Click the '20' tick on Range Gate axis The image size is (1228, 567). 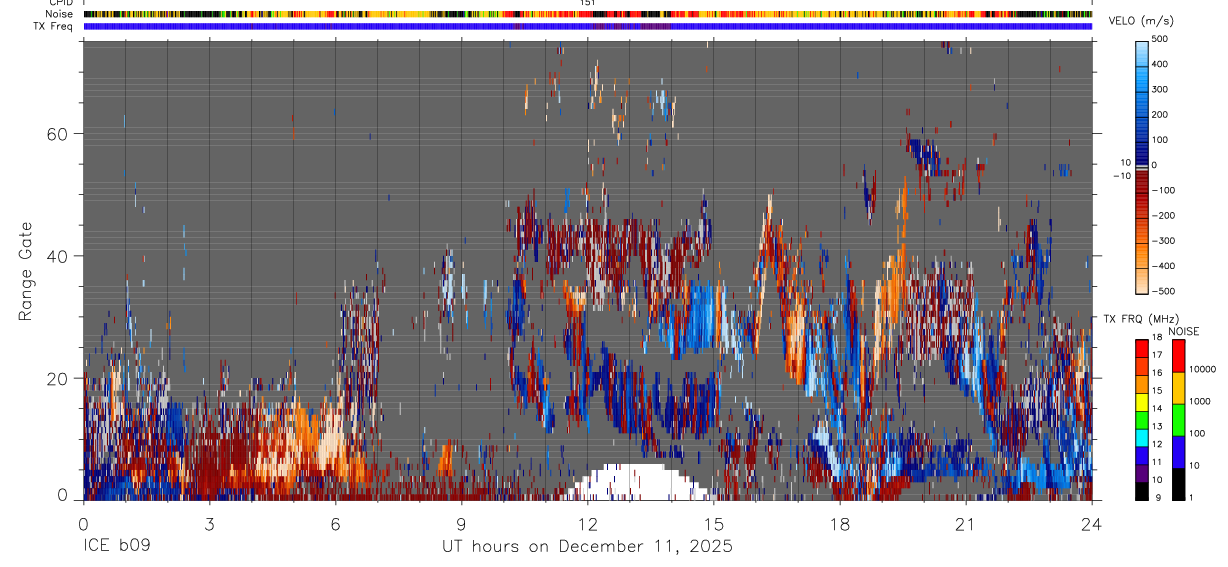(x=58, y=378)
